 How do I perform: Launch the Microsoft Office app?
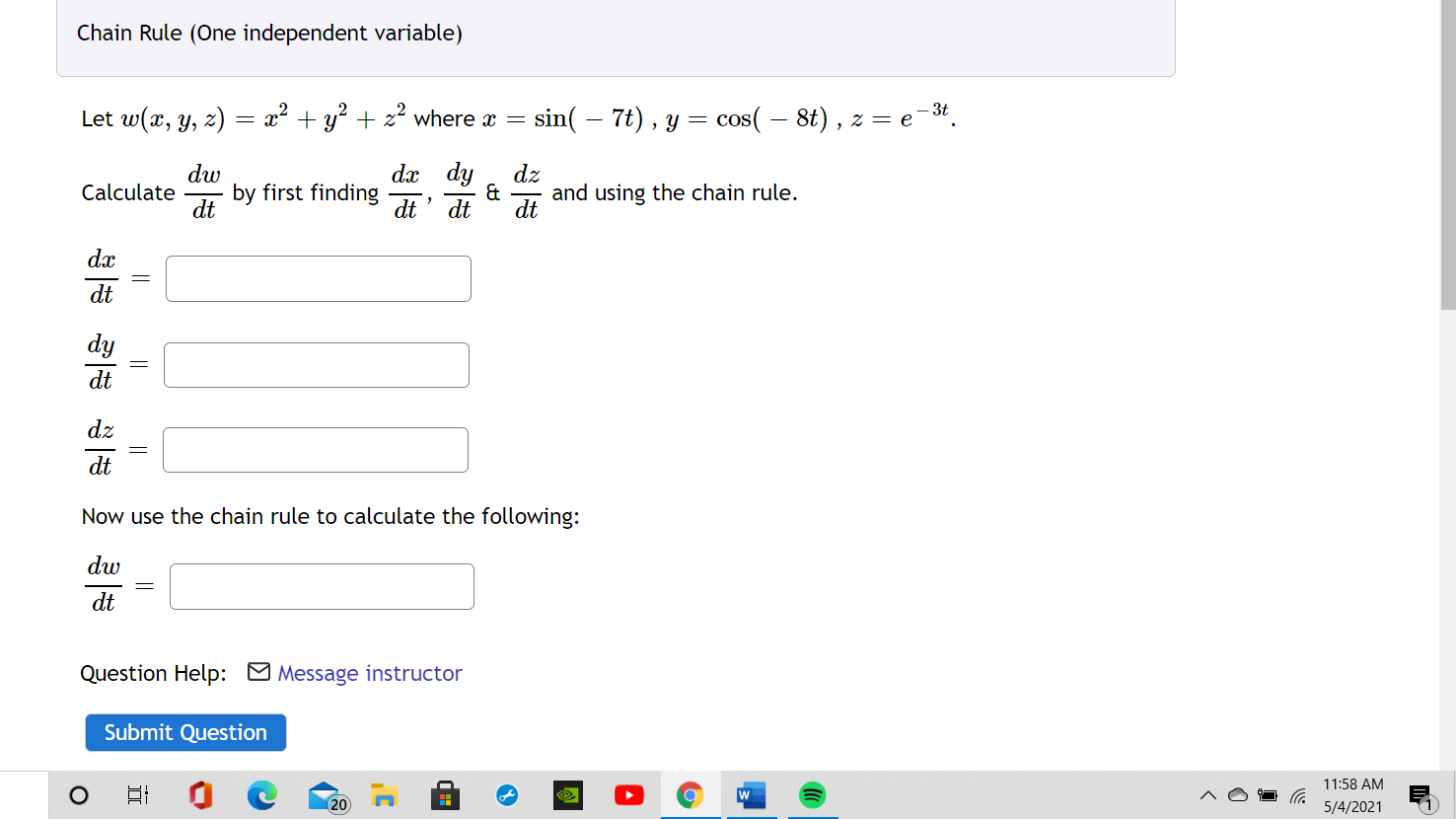tap(200, 795)
